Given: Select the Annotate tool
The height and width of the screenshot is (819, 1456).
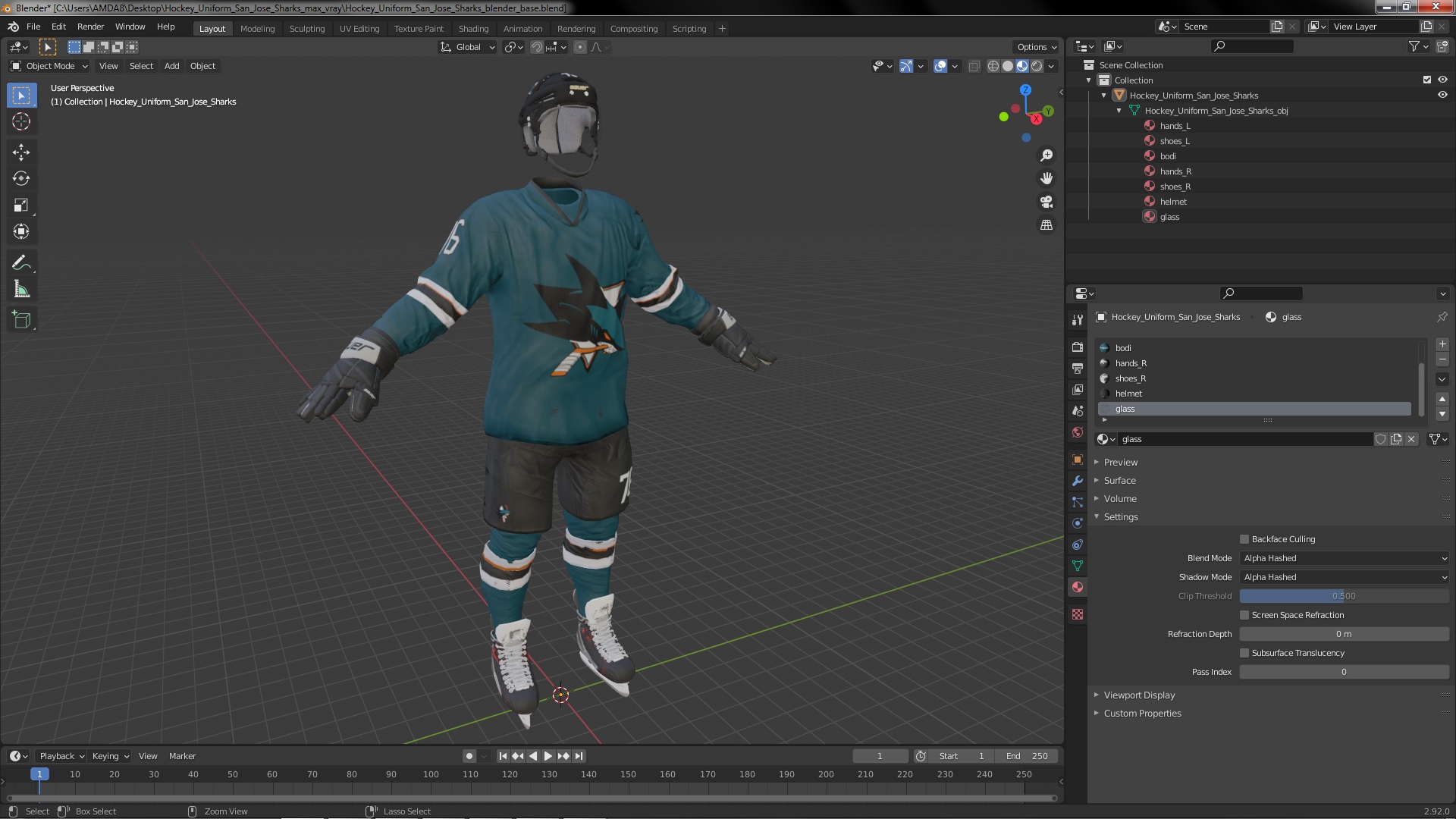Looking at the screenshot, I should 21,263.
